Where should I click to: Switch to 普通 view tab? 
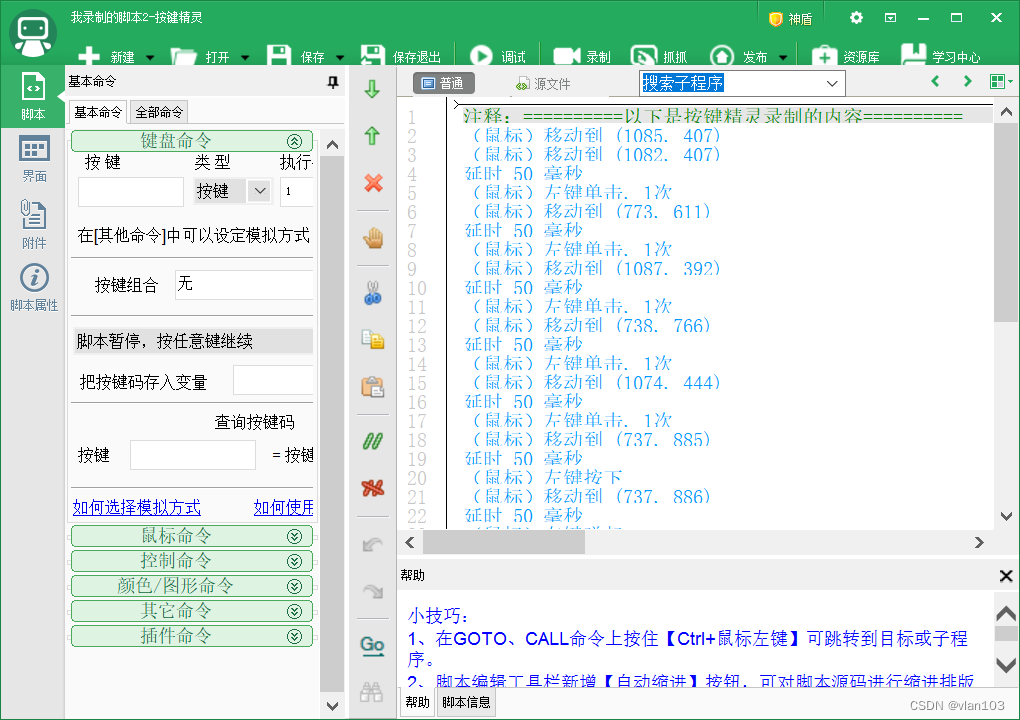444,83
